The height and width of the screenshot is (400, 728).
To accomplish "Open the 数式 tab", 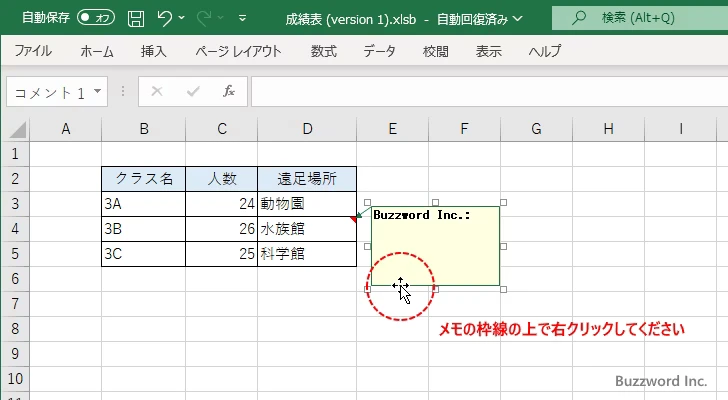I will coord(324,51).
